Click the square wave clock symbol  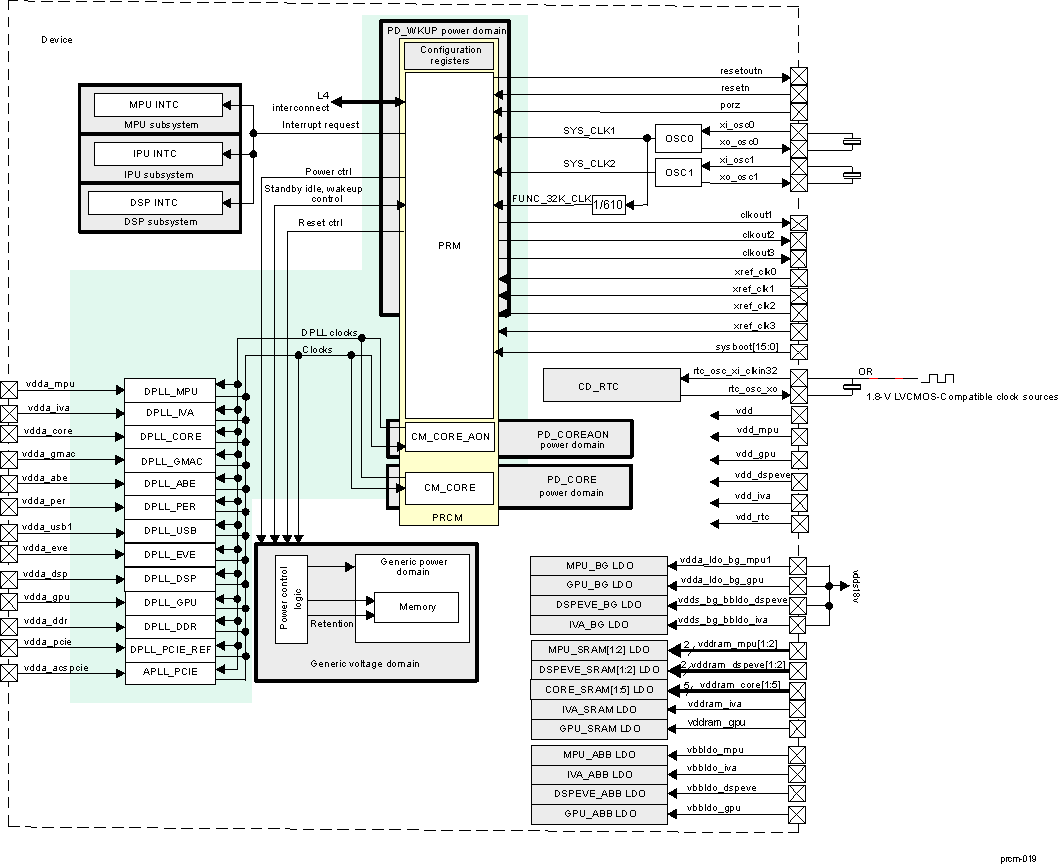pos(938,379)
